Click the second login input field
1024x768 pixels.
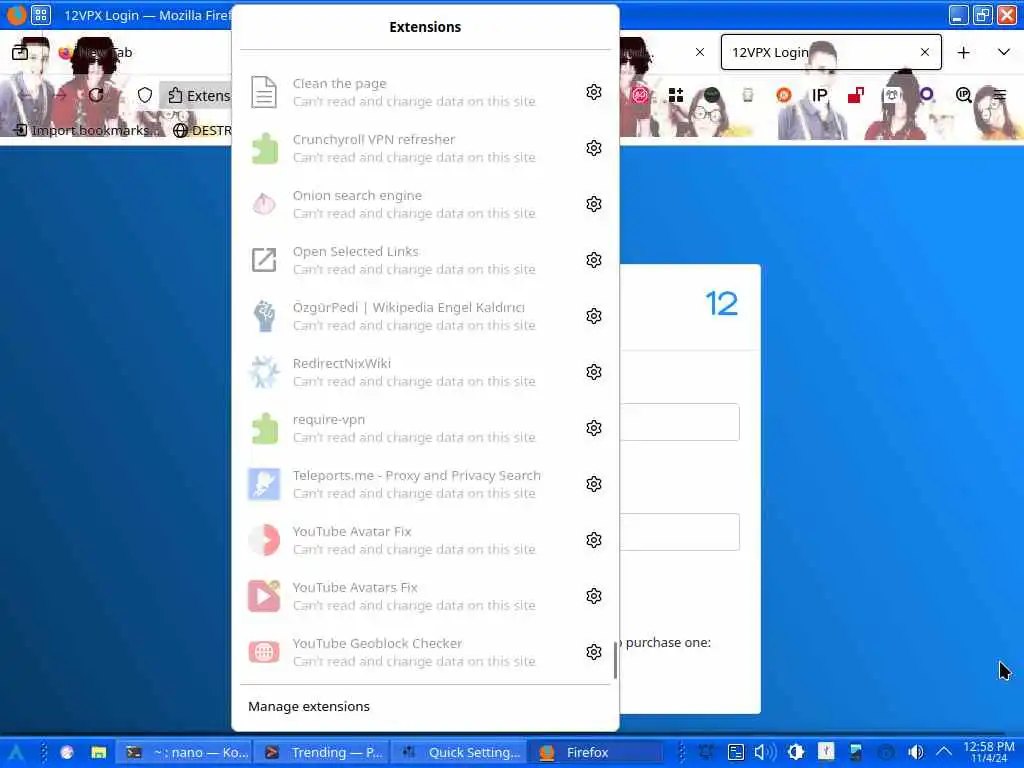click(679, 532)
